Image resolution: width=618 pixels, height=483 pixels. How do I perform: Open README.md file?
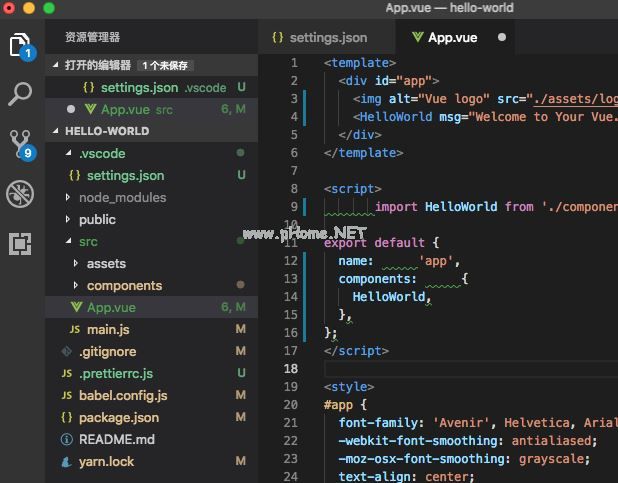[152, 439]
